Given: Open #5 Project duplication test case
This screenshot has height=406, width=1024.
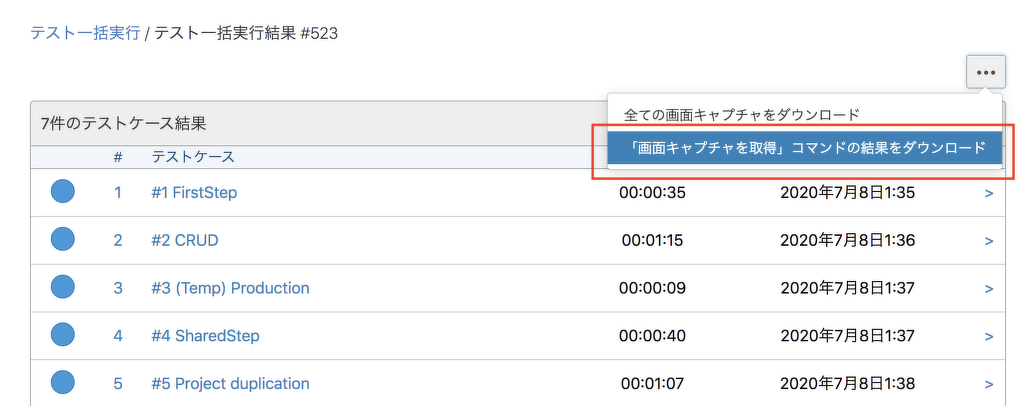Looking at the screenshot, I should click(230, 384).
